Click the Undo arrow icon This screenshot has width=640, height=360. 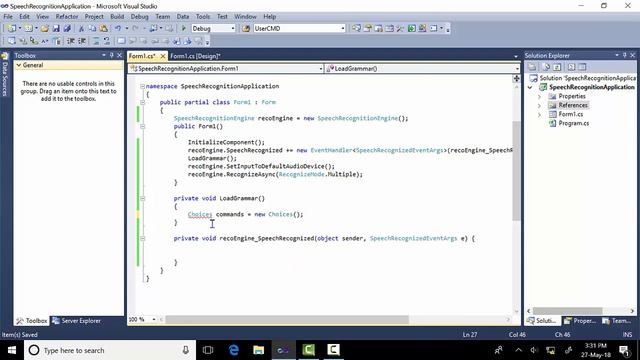[x=118, y=29]
